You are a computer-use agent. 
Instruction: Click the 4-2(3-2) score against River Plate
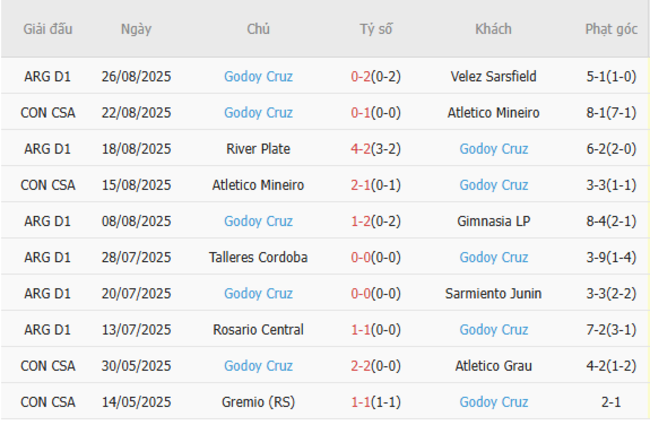click(376, 149)
